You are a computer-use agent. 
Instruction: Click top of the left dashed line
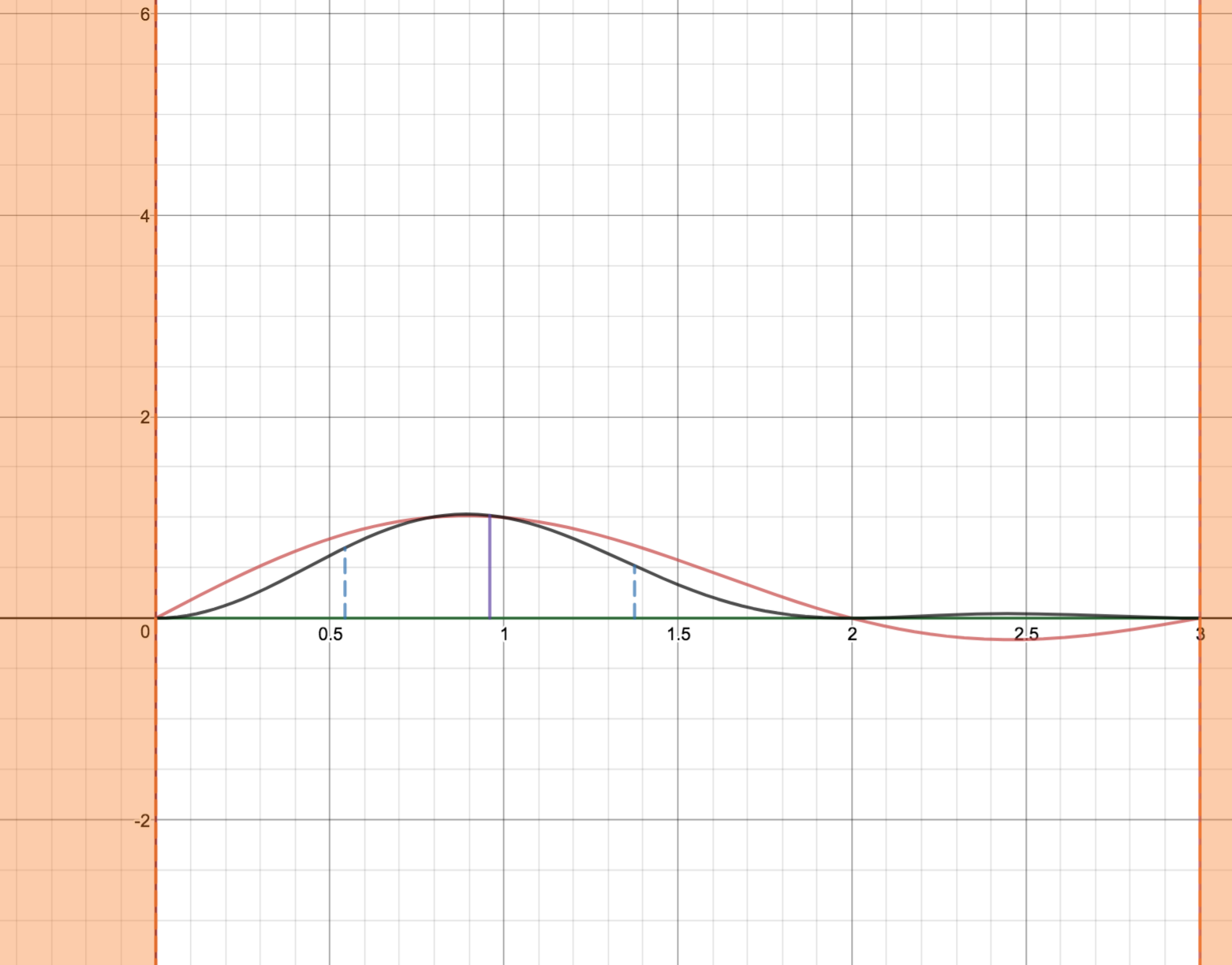(x=345, y=547)
